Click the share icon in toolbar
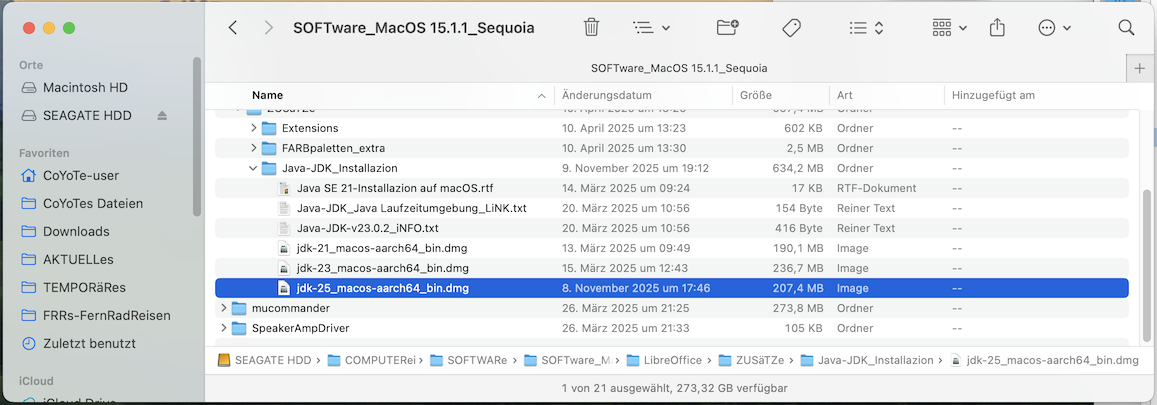 [996, 28]
